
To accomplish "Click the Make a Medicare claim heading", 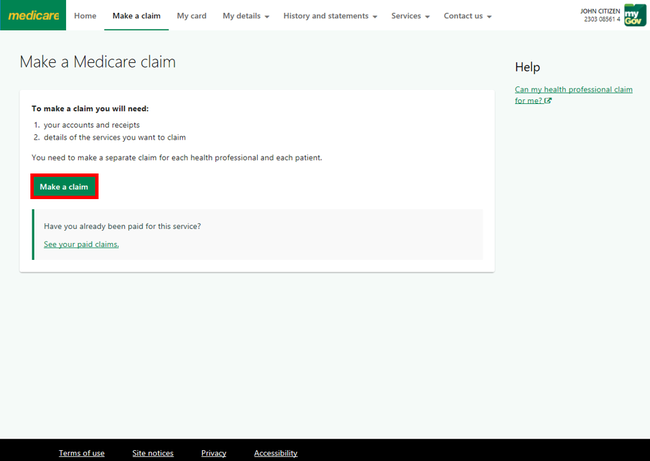I will click(x=98, y=62).
